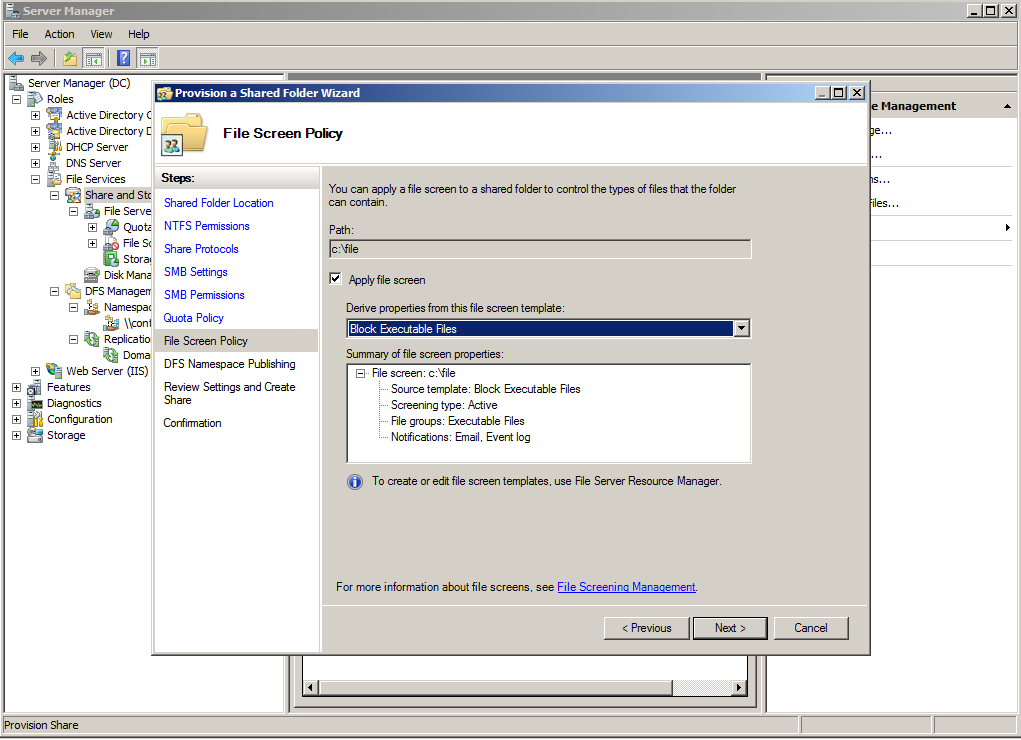
Task: Click Show/Hide Action Pane toolbar icon
Action: click(148, 59)
